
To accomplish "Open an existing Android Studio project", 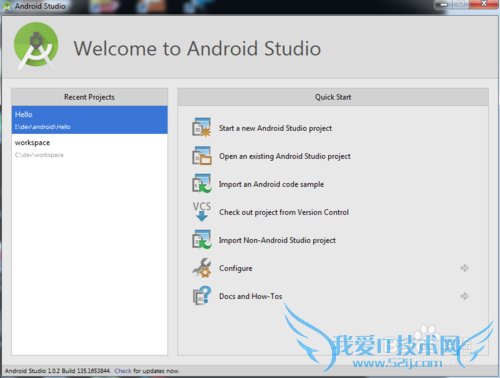I will 285,156.
